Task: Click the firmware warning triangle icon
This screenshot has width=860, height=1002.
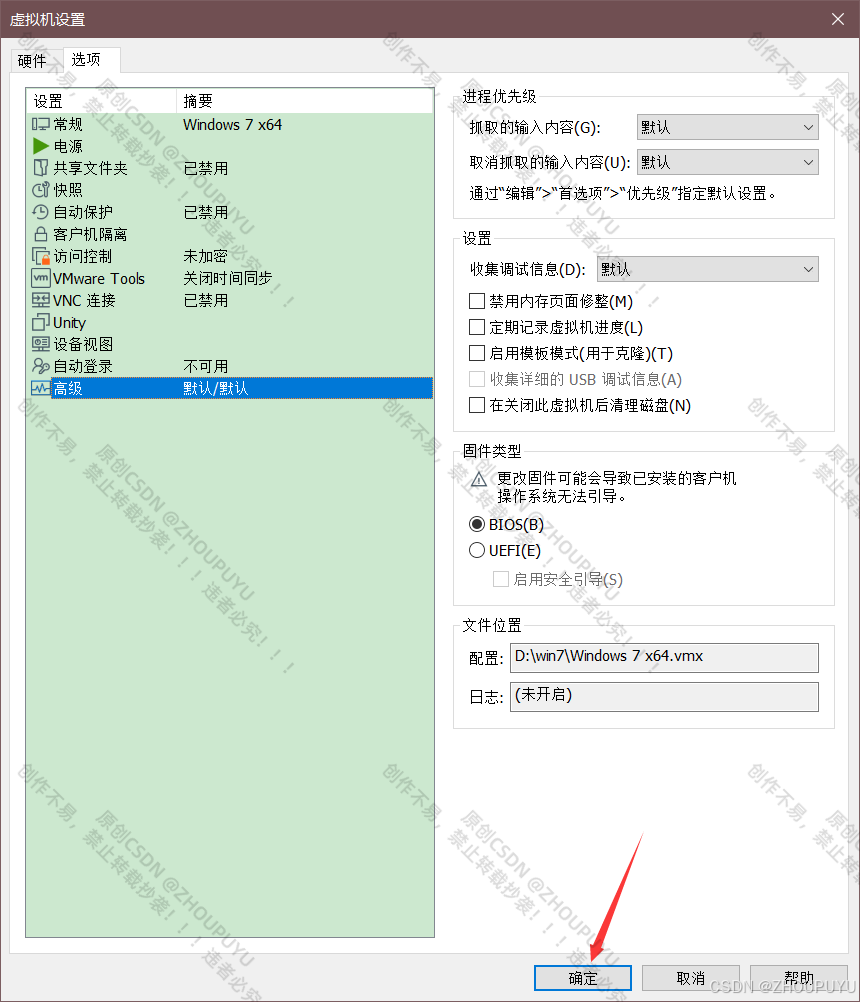Action: coord(479,479)
